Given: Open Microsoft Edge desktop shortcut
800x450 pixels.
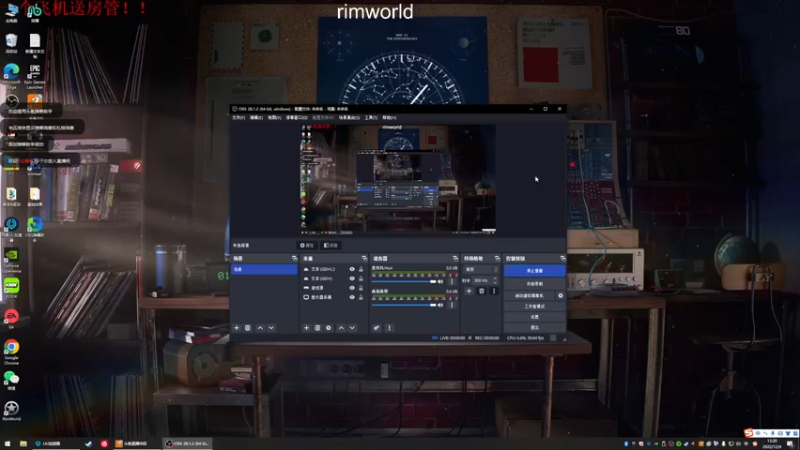Looking at the screenshot, I should click(11, 76).
